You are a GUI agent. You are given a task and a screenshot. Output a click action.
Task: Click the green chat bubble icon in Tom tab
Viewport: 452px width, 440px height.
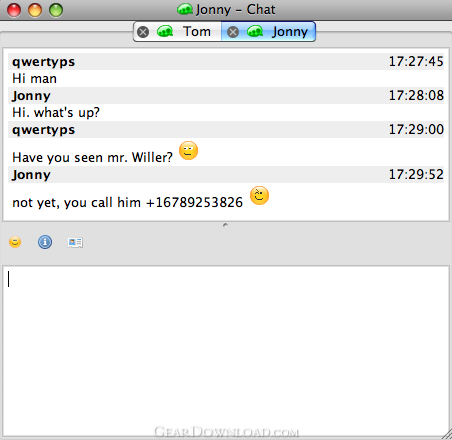click(x=165, y=31)
